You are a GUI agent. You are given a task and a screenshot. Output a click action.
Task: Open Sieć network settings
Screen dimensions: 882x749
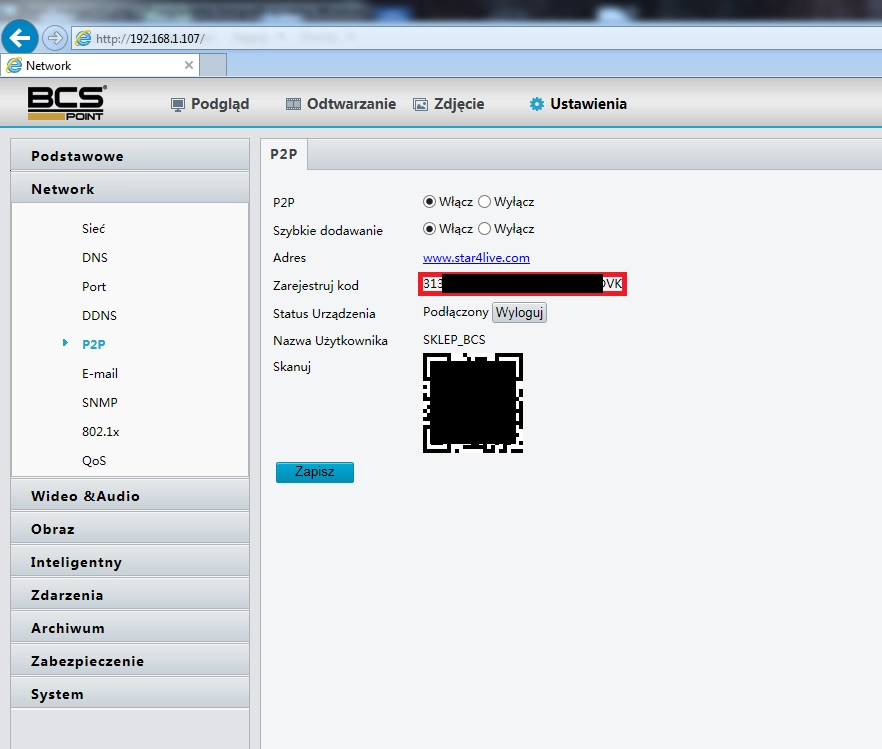(x=93, y=228)
